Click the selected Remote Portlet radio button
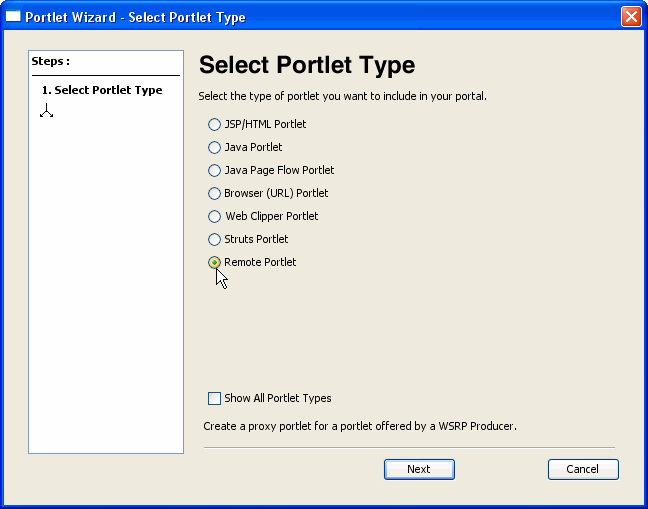The width and height of the screenshot is (648, 509). (214, 263)
